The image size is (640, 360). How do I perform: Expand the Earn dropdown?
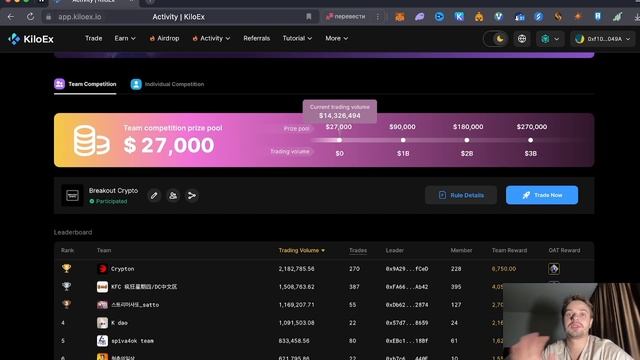click(125, 38)
